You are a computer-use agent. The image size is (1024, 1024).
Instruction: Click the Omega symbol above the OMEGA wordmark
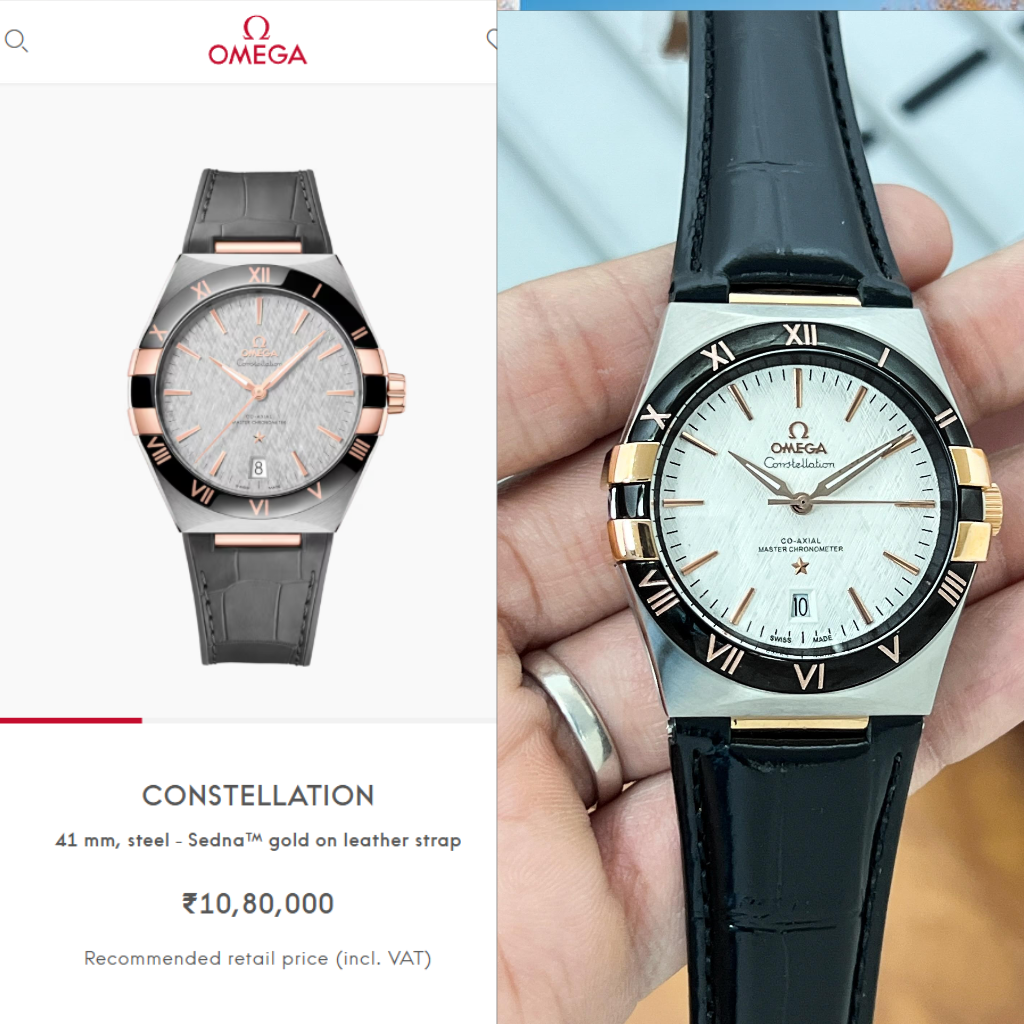(256, 27)
